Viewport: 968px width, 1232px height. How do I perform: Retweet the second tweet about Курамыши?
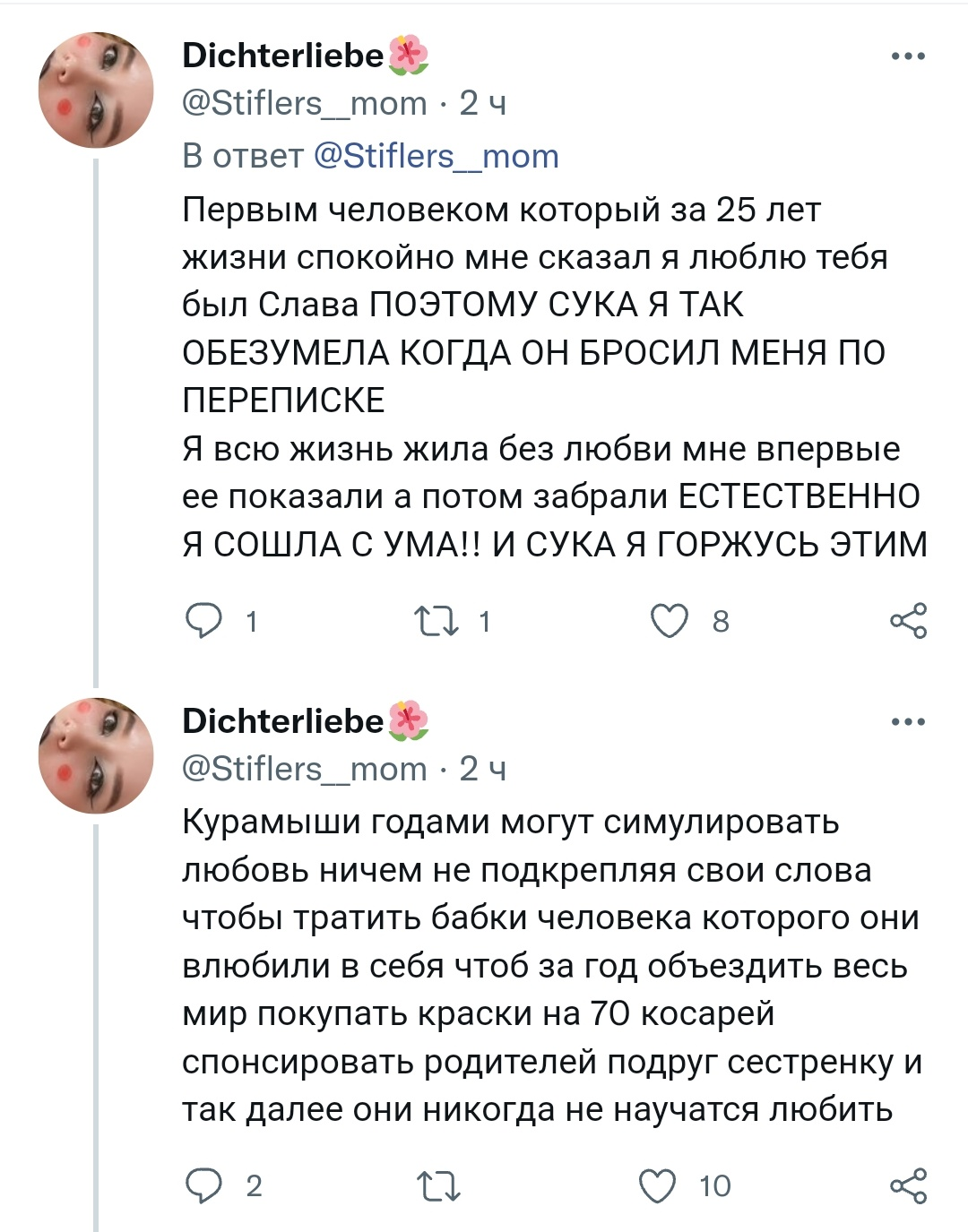pos(439,1185)
